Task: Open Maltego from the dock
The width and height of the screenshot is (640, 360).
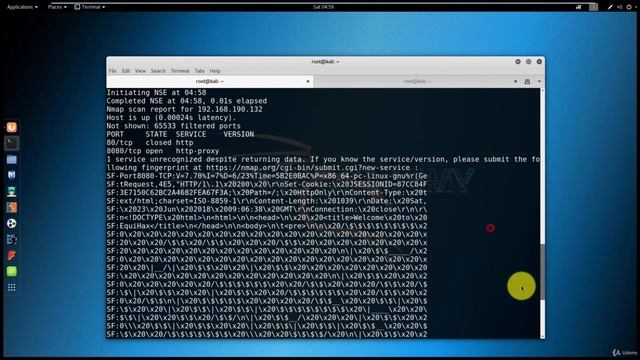Action: point(11,239)
